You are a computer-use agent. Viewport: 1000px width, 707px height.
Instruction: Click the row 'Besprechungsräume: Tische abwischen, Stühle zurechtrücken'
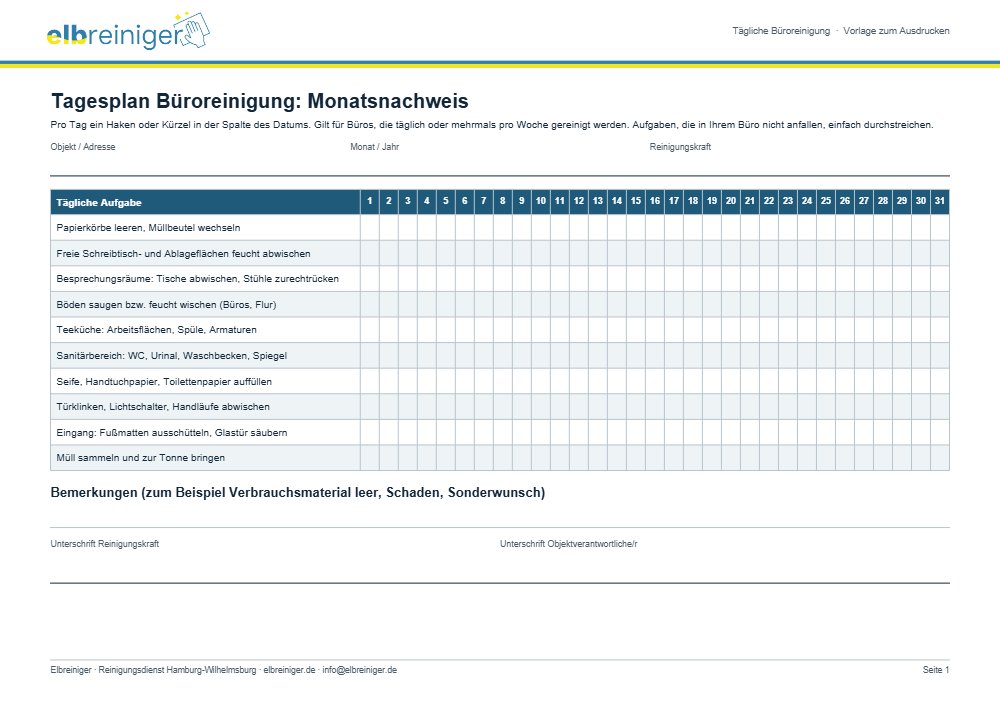click(x=500, y=279)
